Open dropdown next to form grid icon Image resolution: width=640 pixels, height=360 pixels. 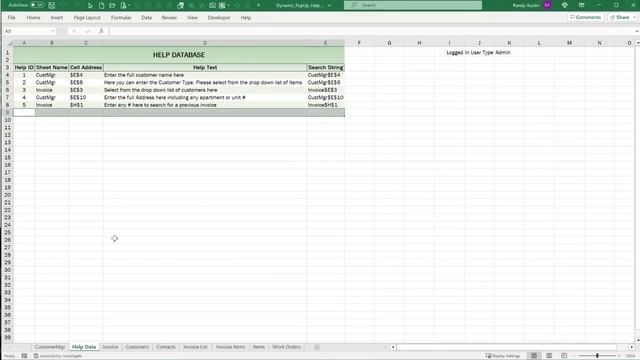click(x=228, y=5)
